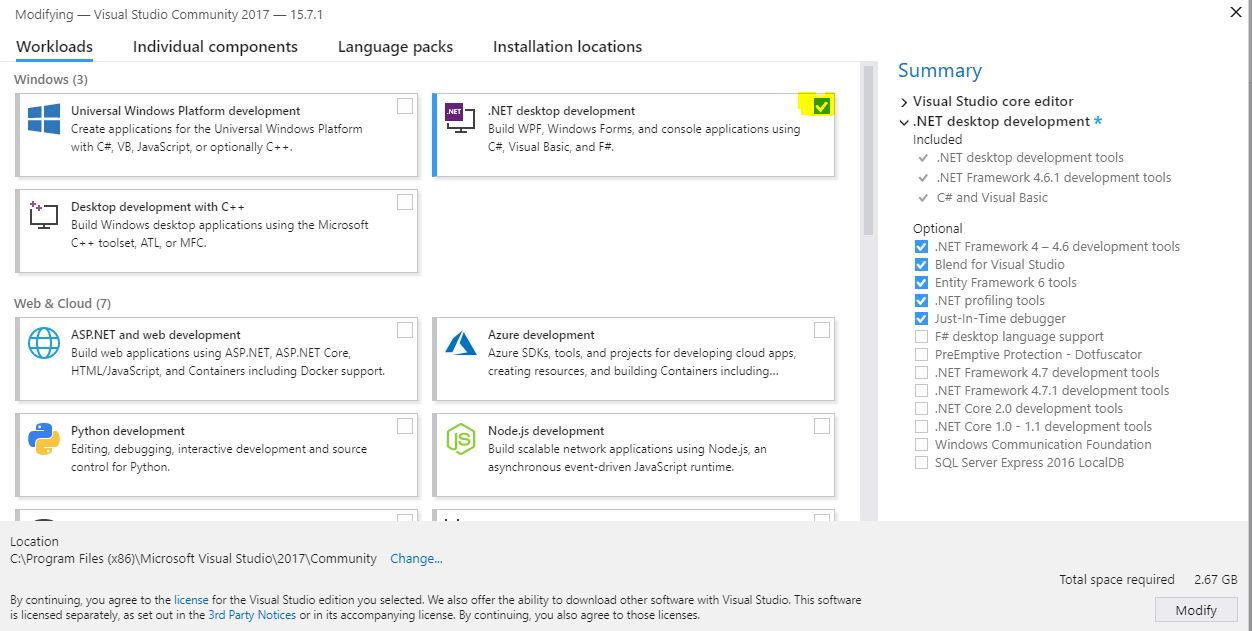Click the Python development logo icon
Viewport: 1252px width, 631px height.
[x=44, y=440]
